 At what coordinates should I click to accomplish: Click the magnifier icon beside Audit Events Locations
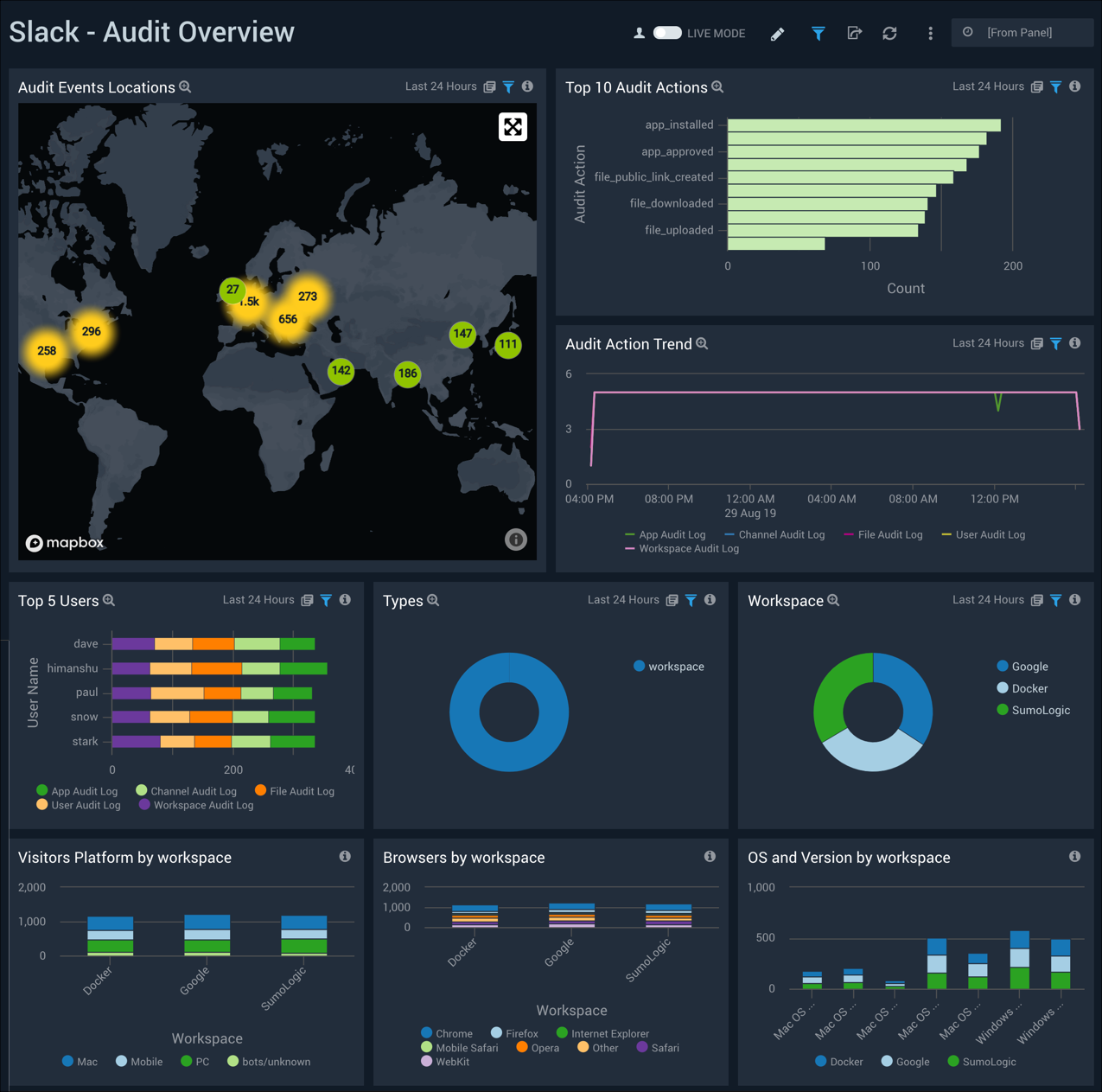(185, 86)
